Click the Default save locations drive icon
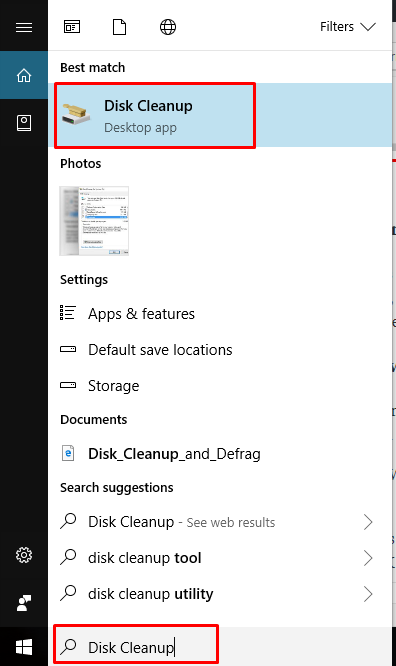Image resolution: width=396 pixels, height=666 pixels. point(68,349)
